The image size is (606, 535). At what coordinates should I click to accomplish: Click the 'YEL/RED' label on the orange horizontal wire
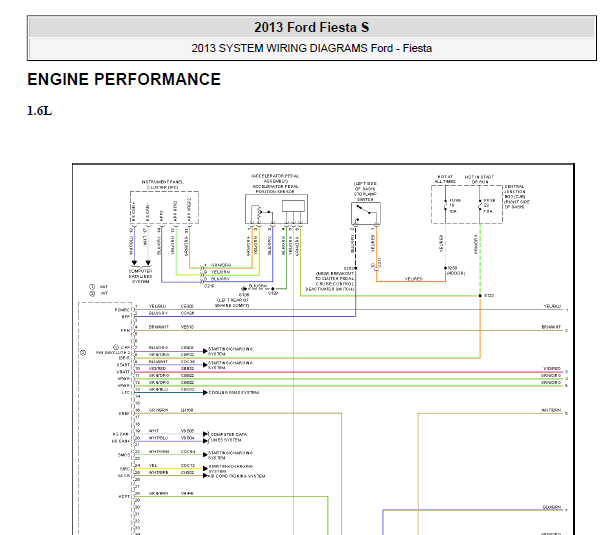[414, 279]
